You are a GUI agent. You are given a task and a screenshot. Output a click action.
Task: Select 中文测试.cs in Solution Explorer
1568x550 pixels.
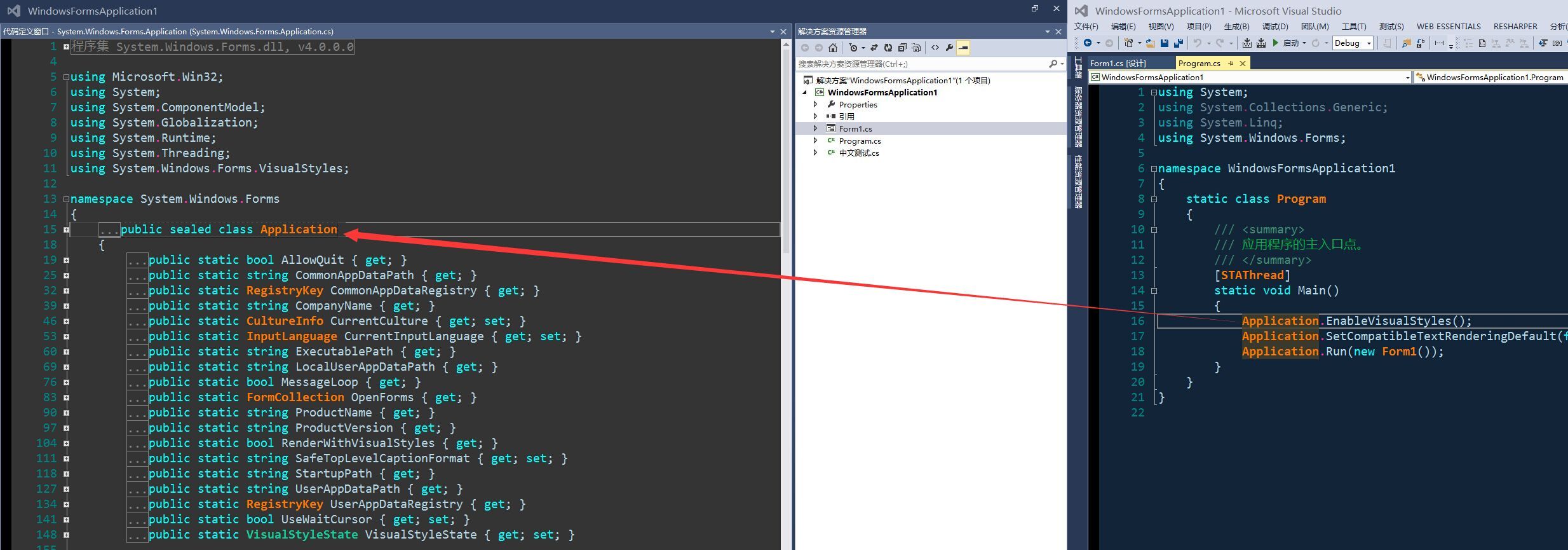coord(859,153)
